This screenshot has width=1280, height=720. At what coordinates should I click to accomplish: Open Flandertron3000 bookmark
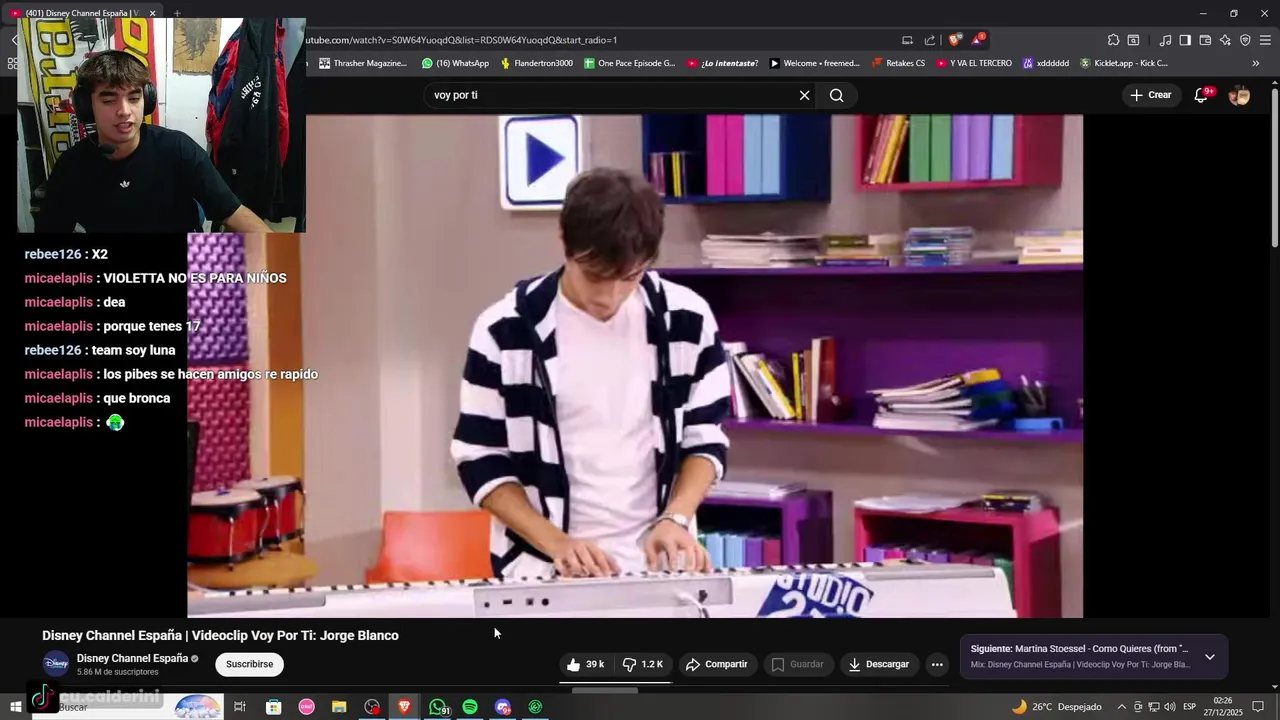(537, 63)
